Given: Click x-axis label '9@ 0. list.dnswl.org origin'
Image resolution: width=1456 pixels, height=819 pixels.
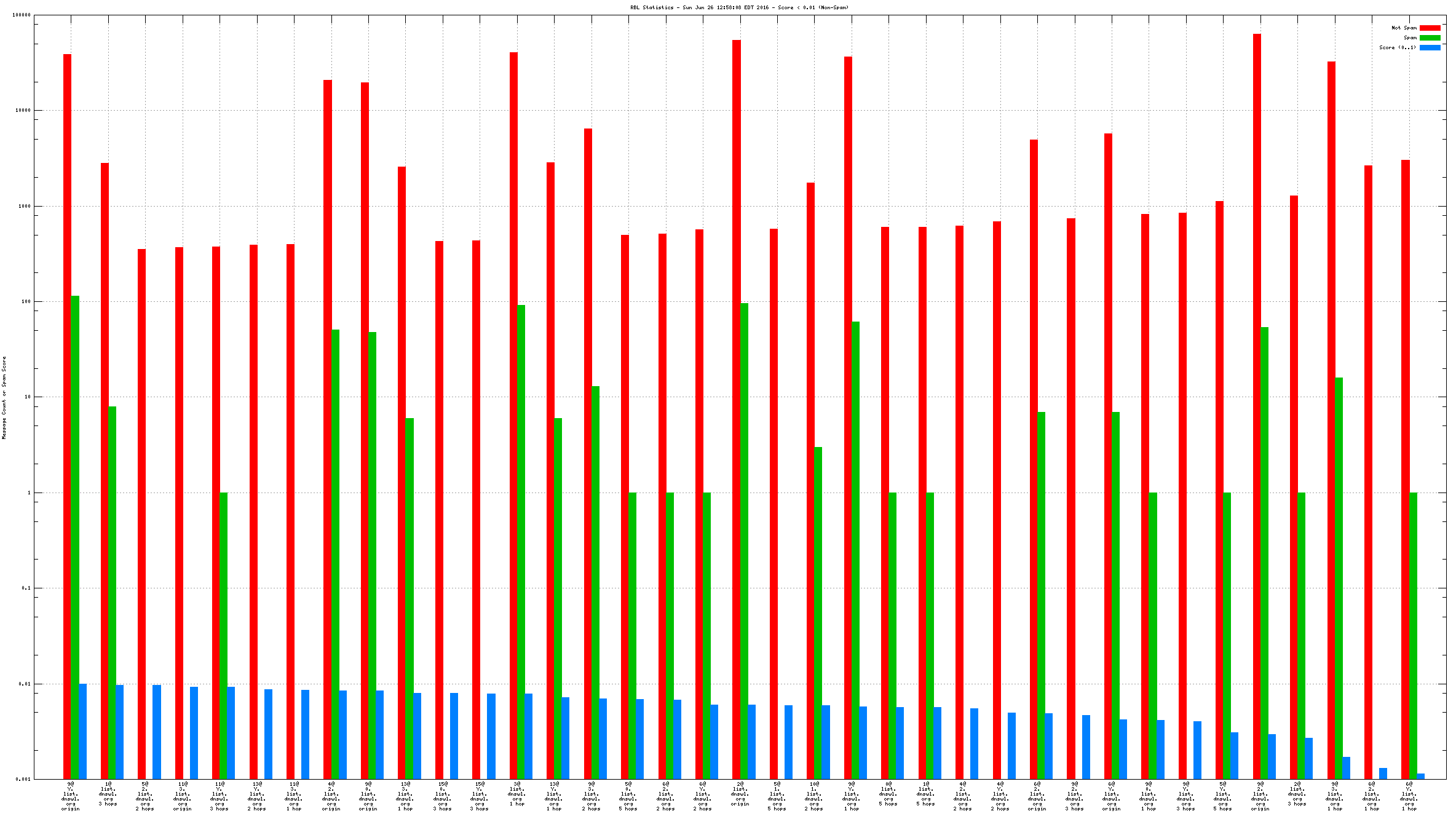Looking at the screenshot, I should [x=368, y=796].
